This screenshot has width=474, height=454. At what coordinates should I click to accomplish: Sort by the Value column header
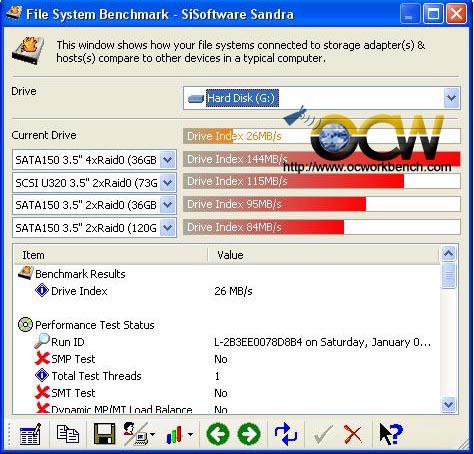[x=323, y=255]
